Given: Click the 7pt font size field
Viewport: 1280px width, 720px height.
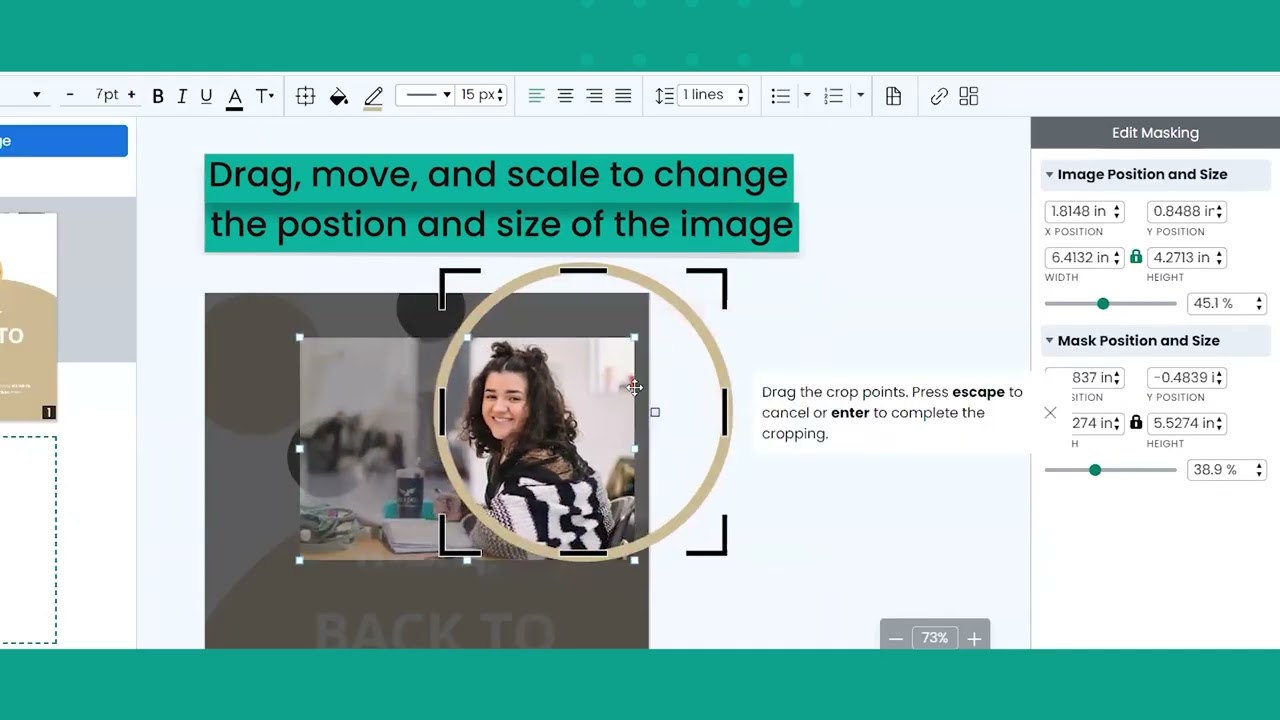Looking at the screenshot, I should pyautogui.click(x=107, y=95).
